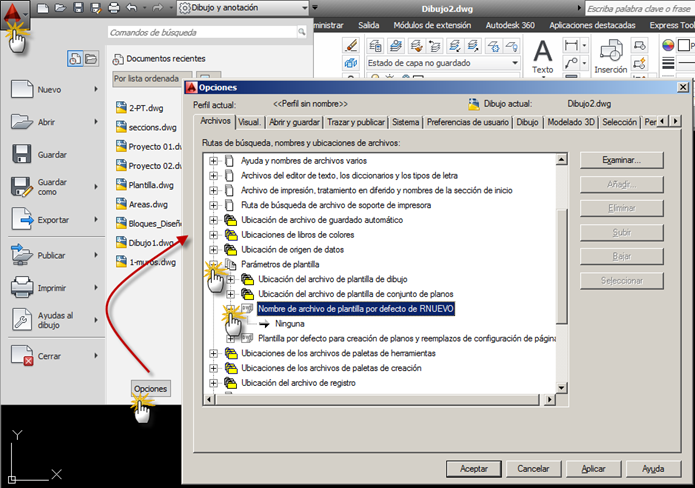Collapse the Parámetros de plantilla node

coord(213,264)
